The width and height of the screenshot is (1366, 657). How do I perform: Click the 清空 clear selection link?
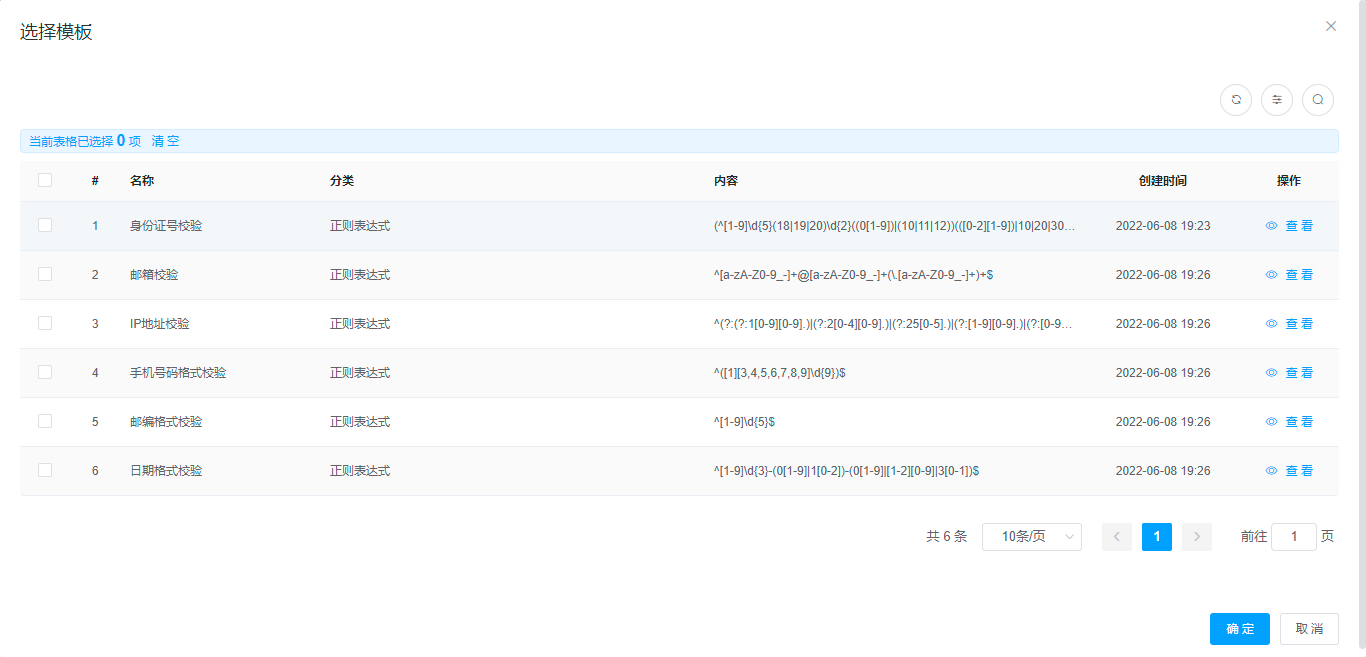166,141
